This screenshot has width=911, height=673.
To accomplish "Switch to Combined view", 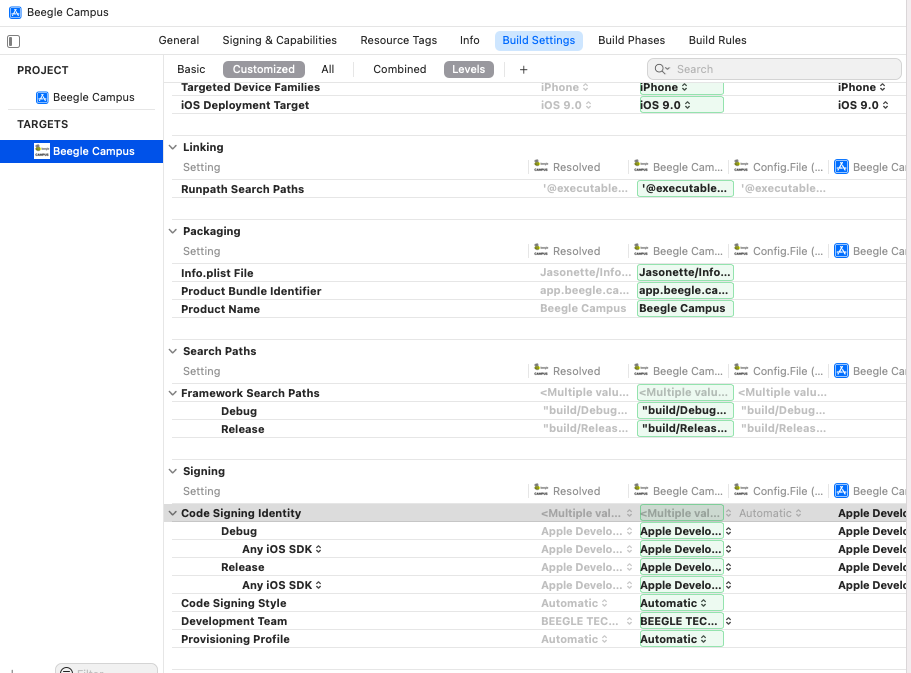I will coord(399,69).
